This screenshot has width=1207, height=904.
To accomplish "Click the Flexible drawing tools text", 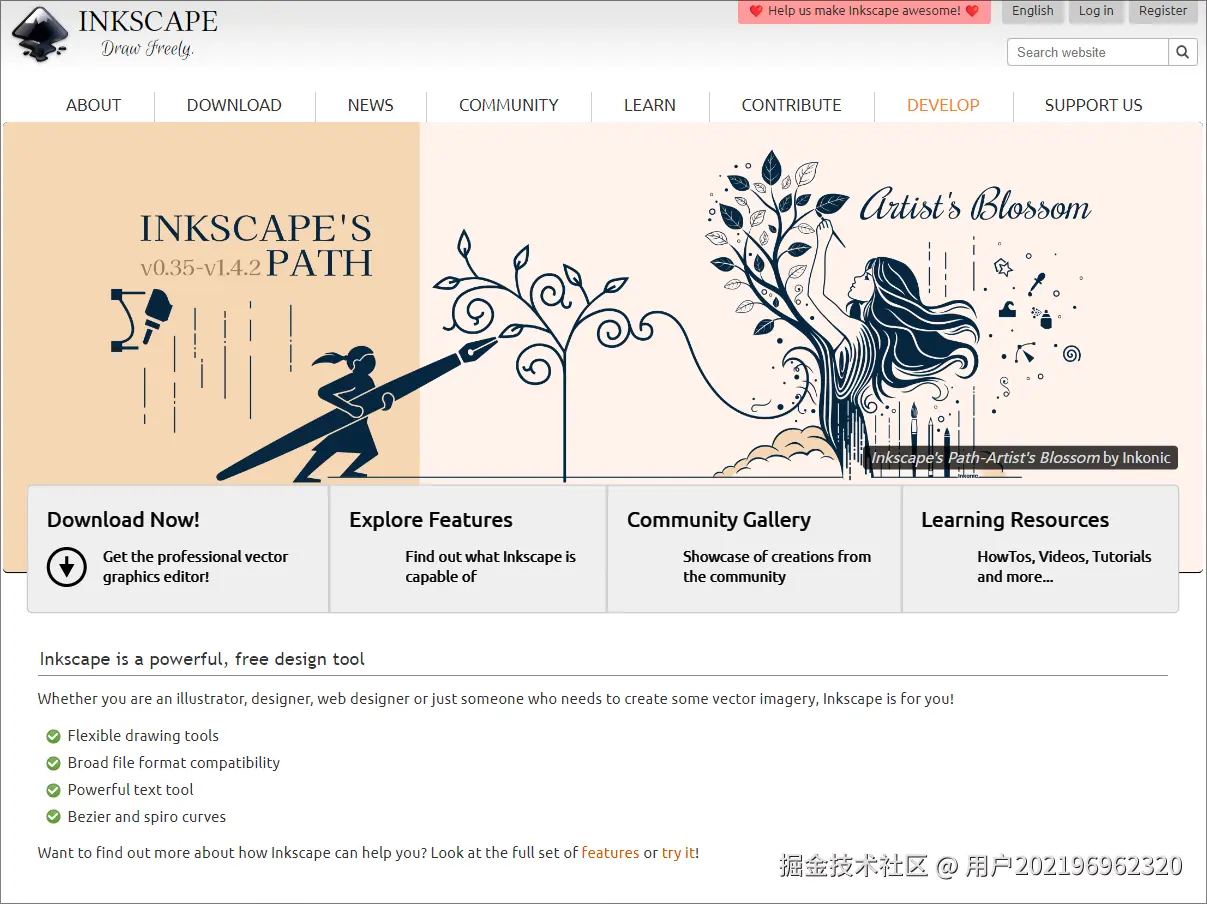I will click(143, 736).
